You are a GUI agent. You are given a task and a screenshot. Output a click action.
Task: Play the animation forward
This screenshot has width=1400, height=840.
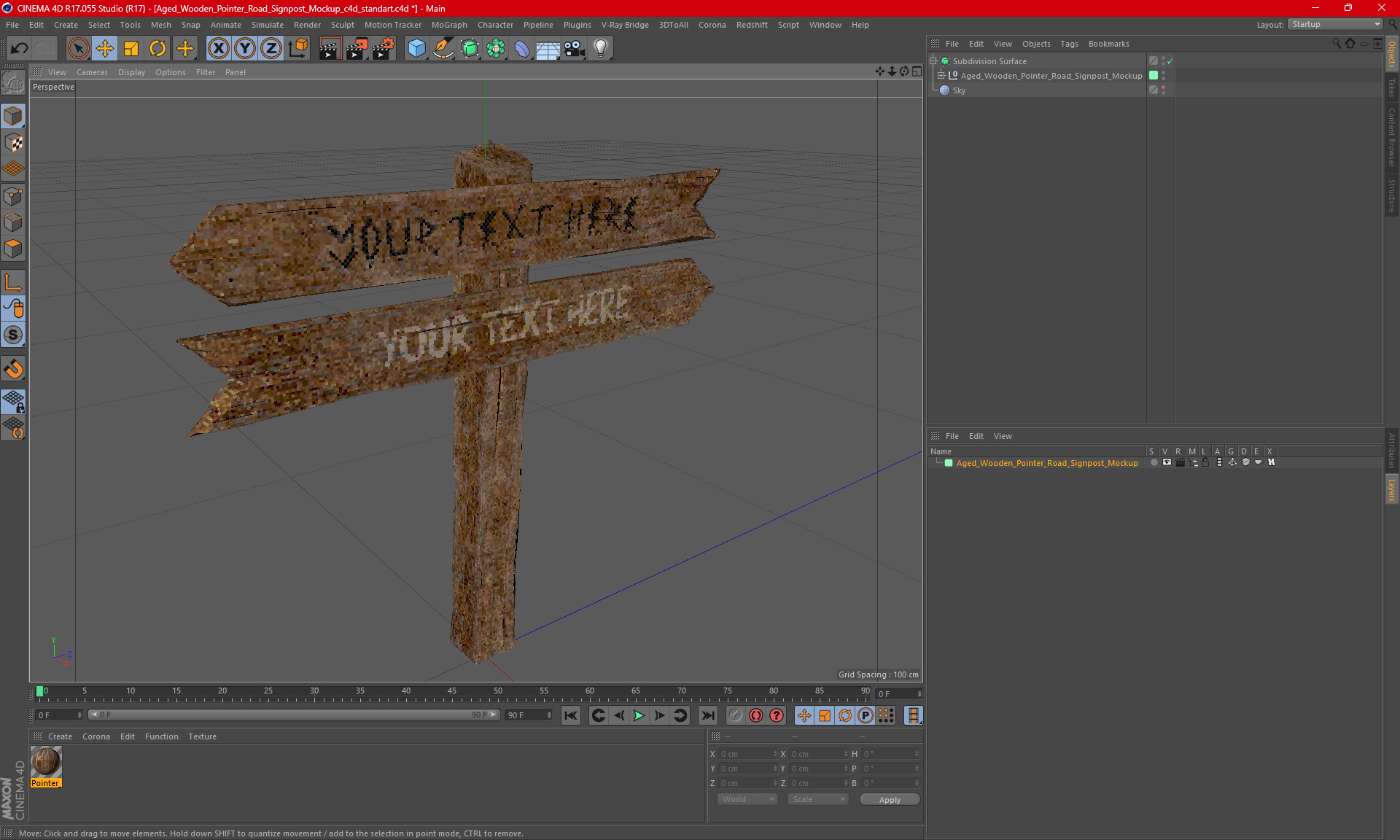pos(639,715)
